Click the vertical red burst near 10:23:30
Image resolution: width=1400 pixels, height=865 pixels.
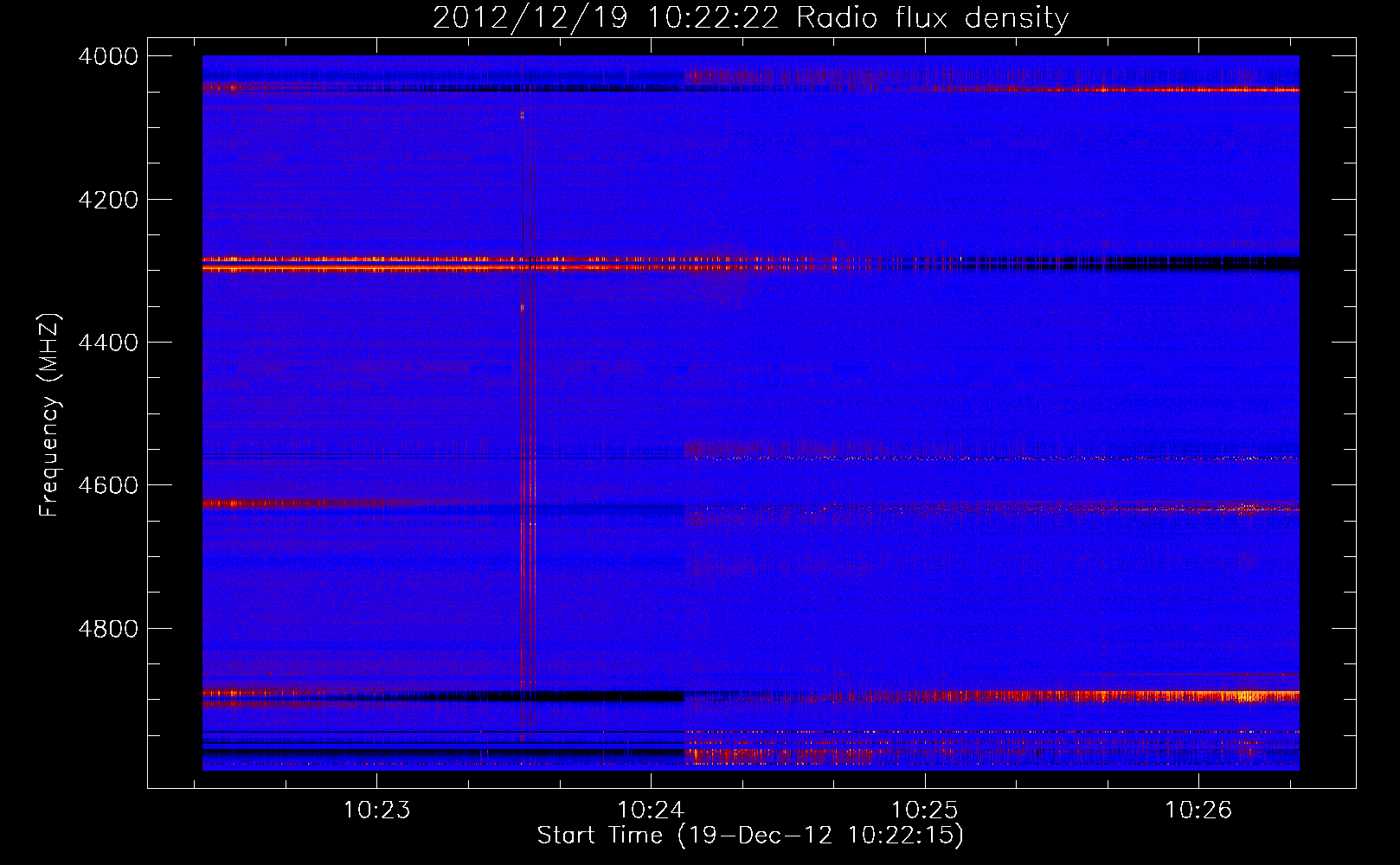coord(527,415)
